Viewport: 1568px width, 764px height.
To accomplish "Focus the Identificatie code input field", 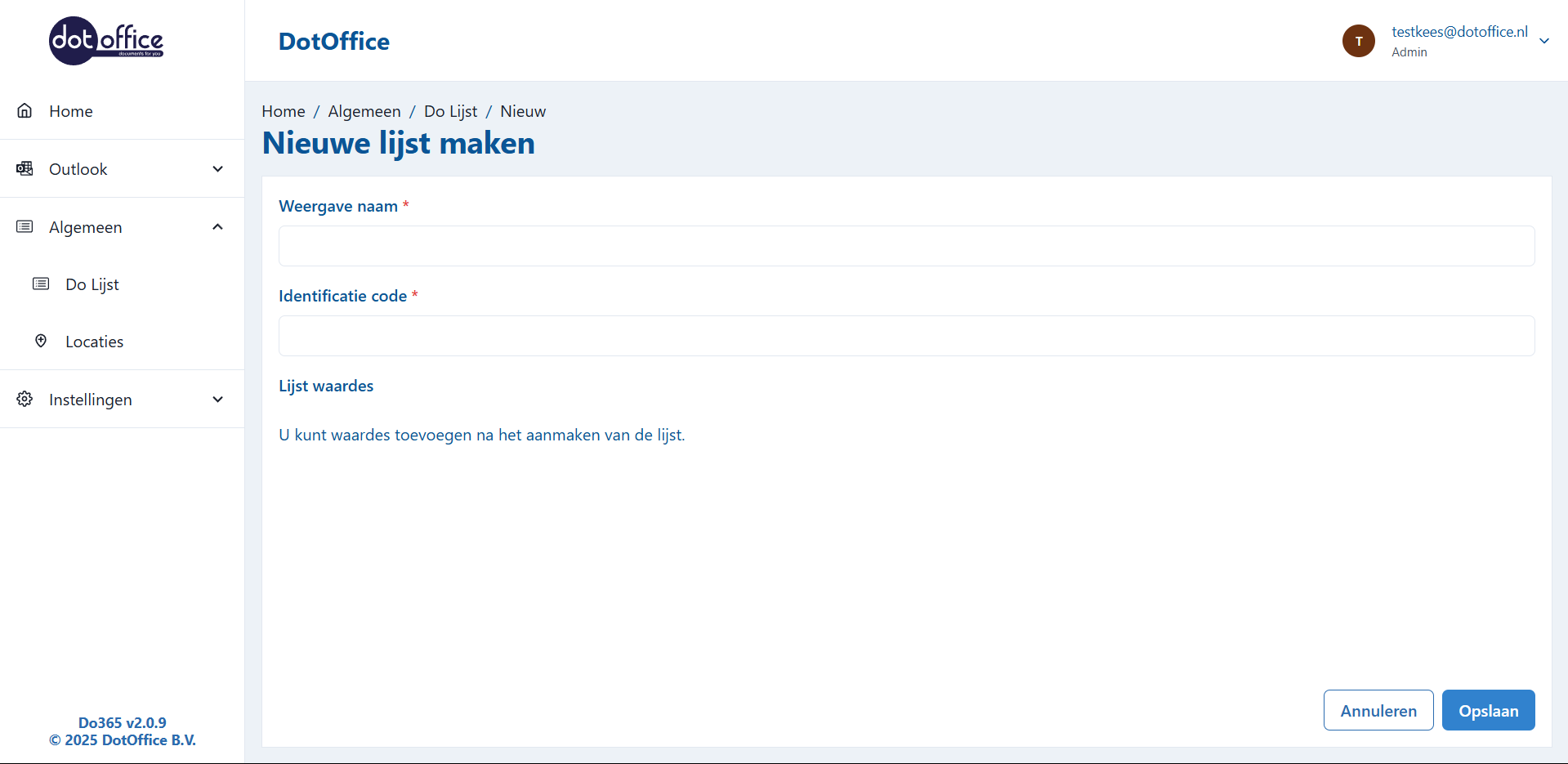I will [x=906, y=336].
